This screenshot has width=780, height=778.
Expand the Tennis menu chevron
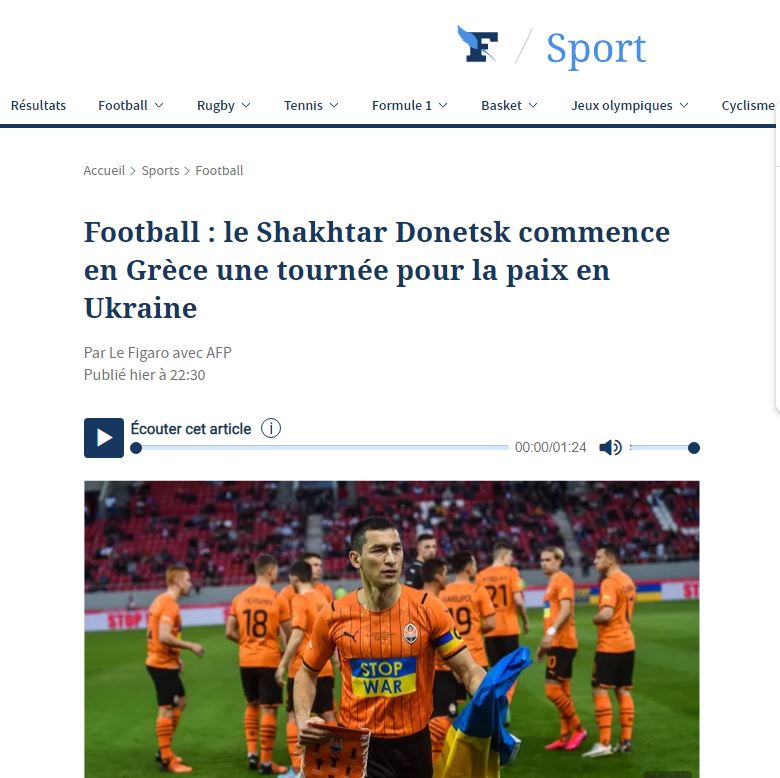point(334,105)
